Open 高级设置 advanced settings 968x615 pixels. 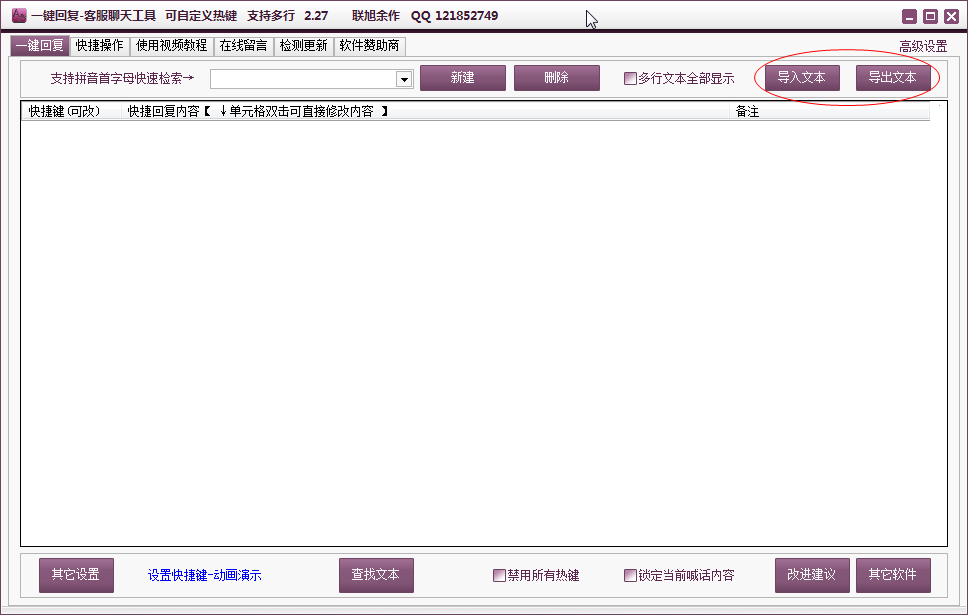point(923,46)
